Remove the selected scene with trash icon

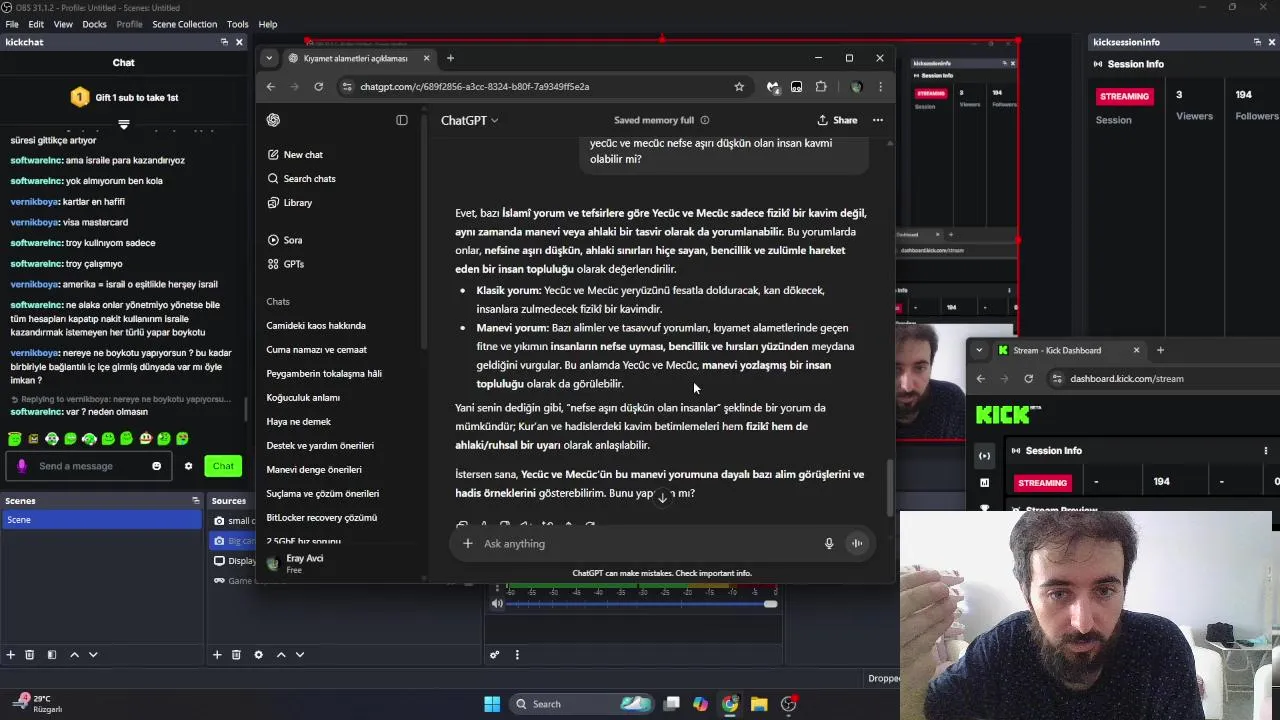pyautogui.click(x=29, y=655)
